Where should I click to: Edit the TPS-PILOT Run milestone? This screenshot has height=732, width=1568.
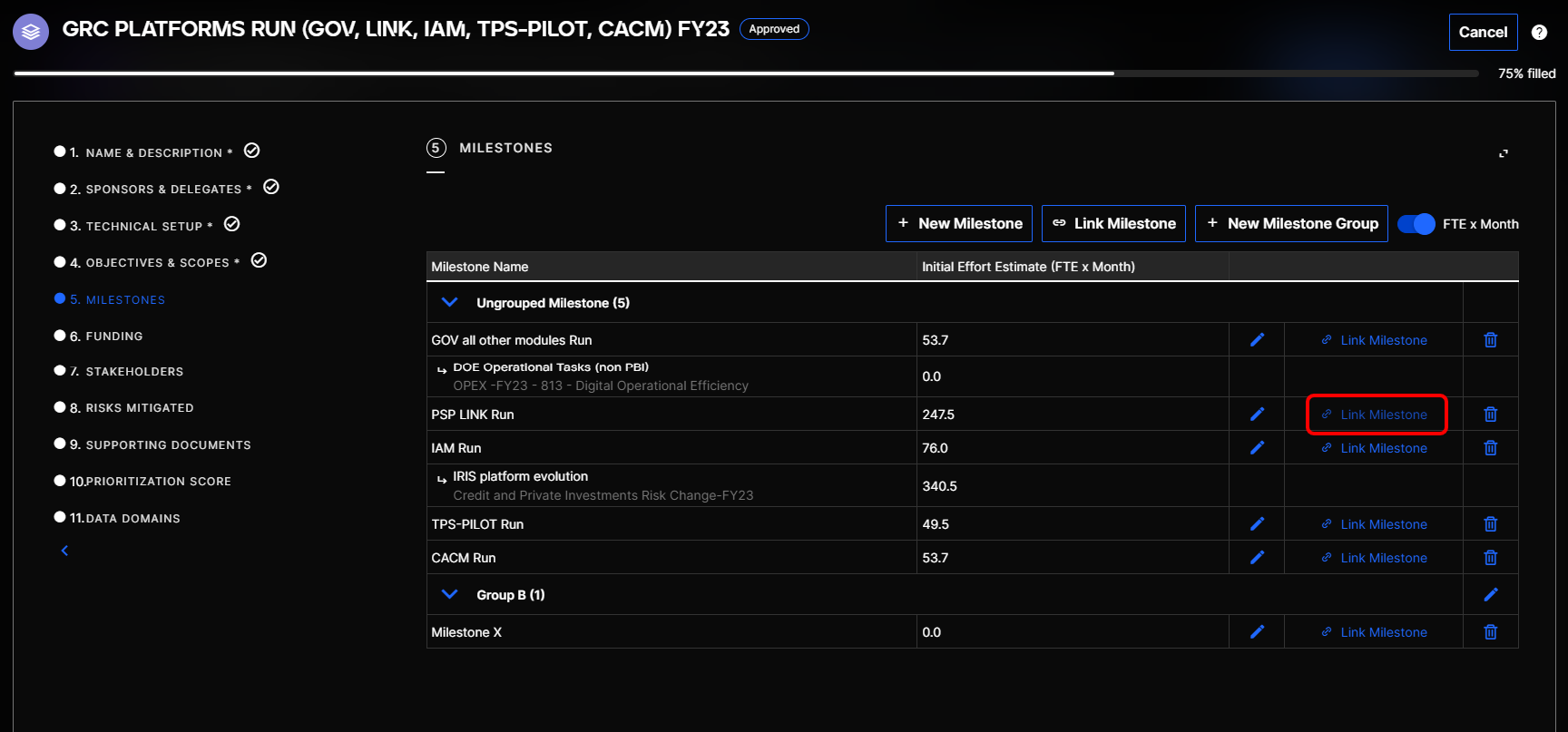[x=1257, y=524]
